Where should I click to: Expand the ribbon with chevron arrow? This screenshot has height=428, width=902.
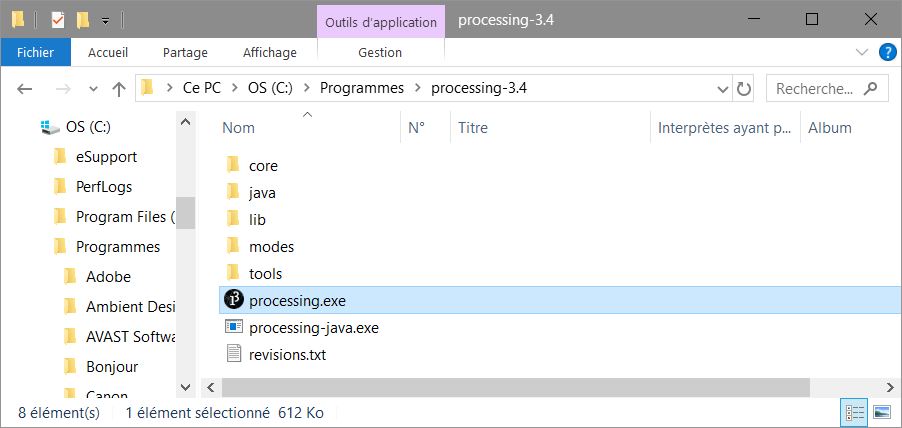click(x=862, y=52)
